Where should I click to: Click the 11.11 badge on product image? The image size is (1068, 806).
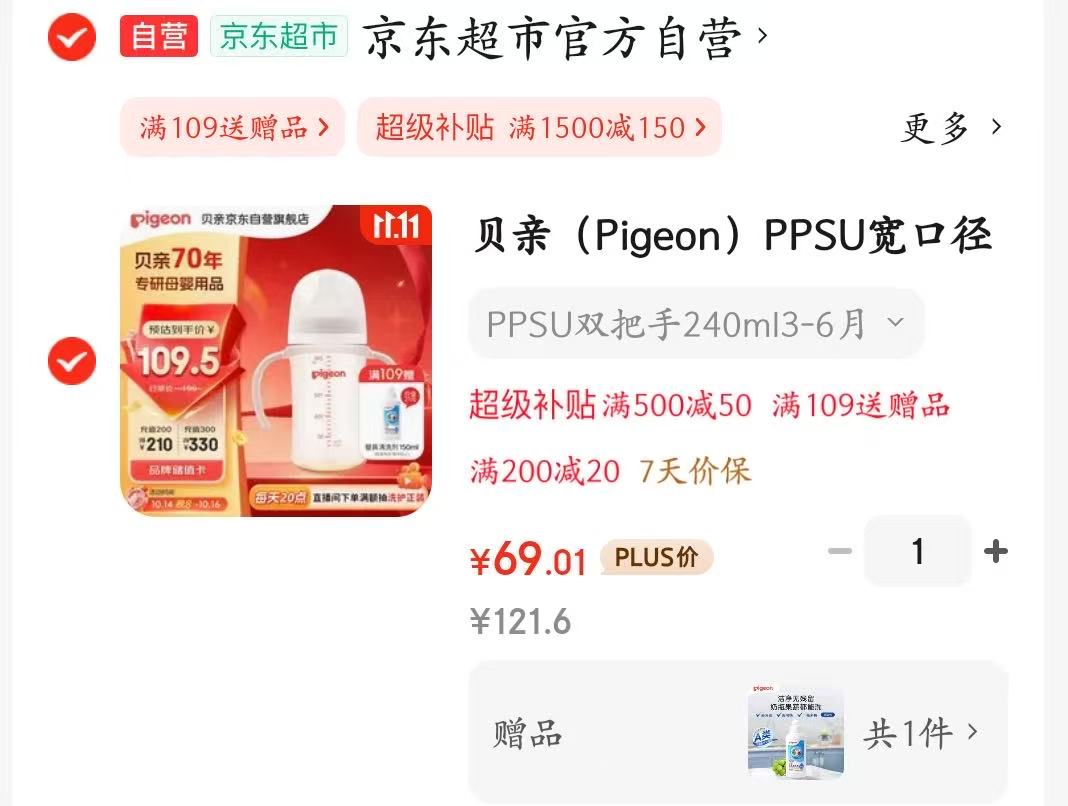pyautogui.click(x=396, y=225)
